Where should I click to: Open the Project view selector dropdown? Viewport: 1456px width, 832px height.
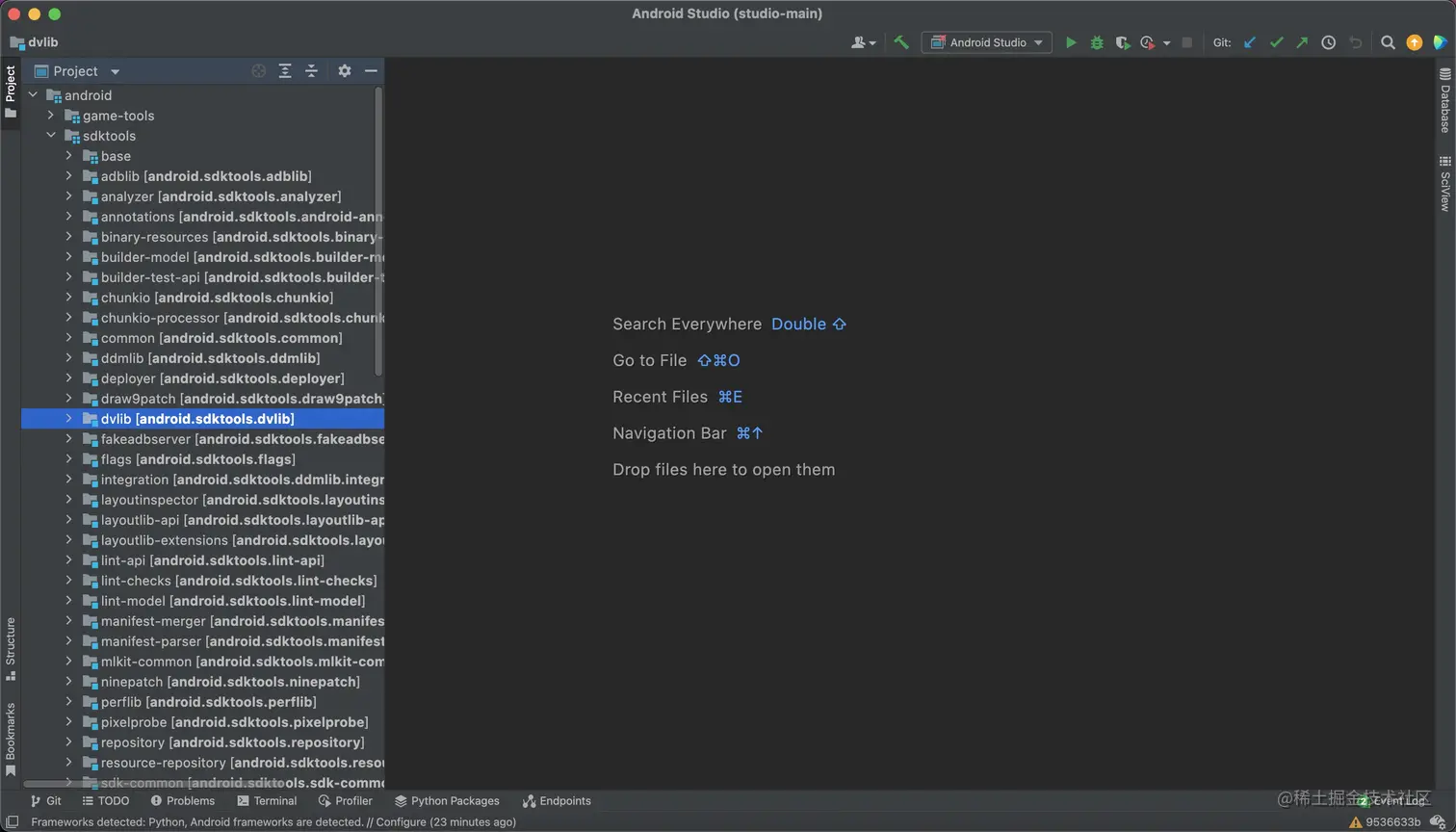(77, 71)
